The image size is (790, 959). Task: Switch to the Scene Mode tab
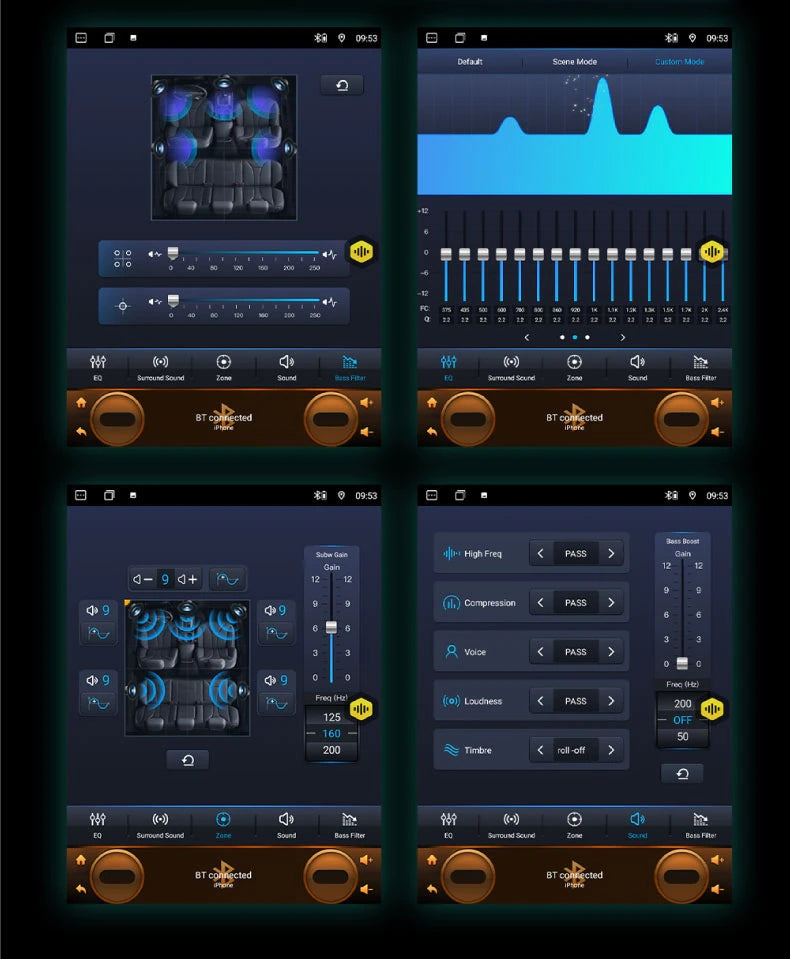[574, 62]
